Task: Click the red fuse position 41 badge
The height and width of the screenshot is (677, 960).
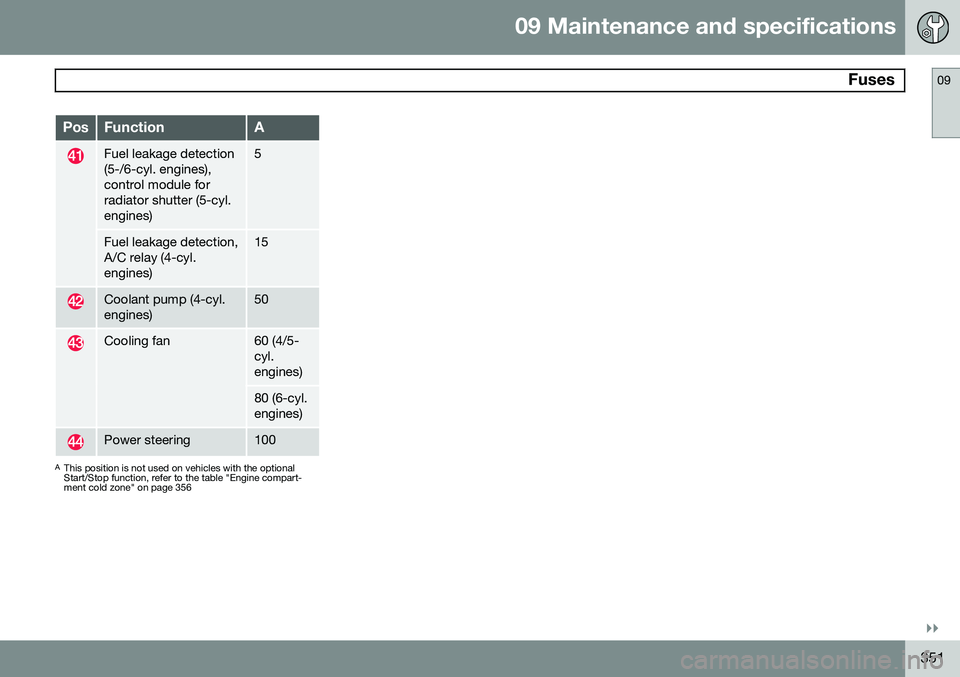Action: 75,156
